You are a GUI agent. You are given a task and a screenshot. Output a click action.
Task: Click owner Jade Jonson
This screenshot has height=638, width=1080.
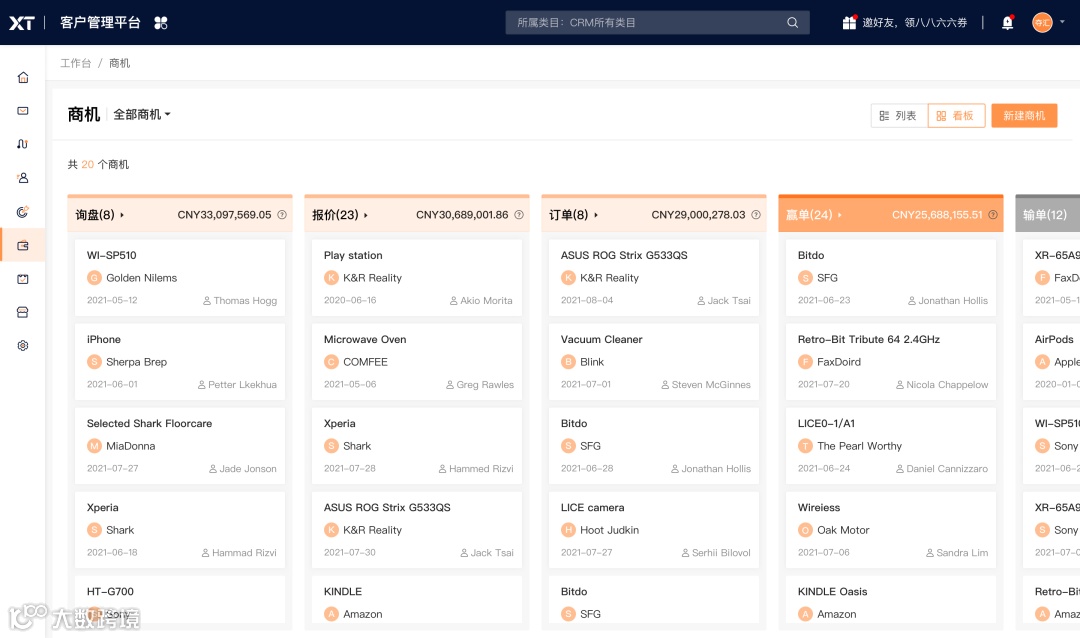coord(242,469)
